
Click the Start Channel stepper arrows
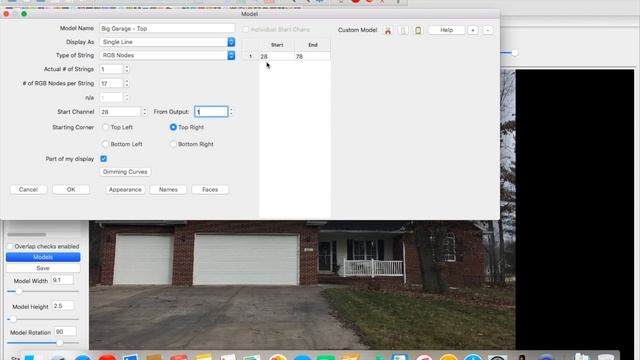pyautogui.click(x=144, y=111)
